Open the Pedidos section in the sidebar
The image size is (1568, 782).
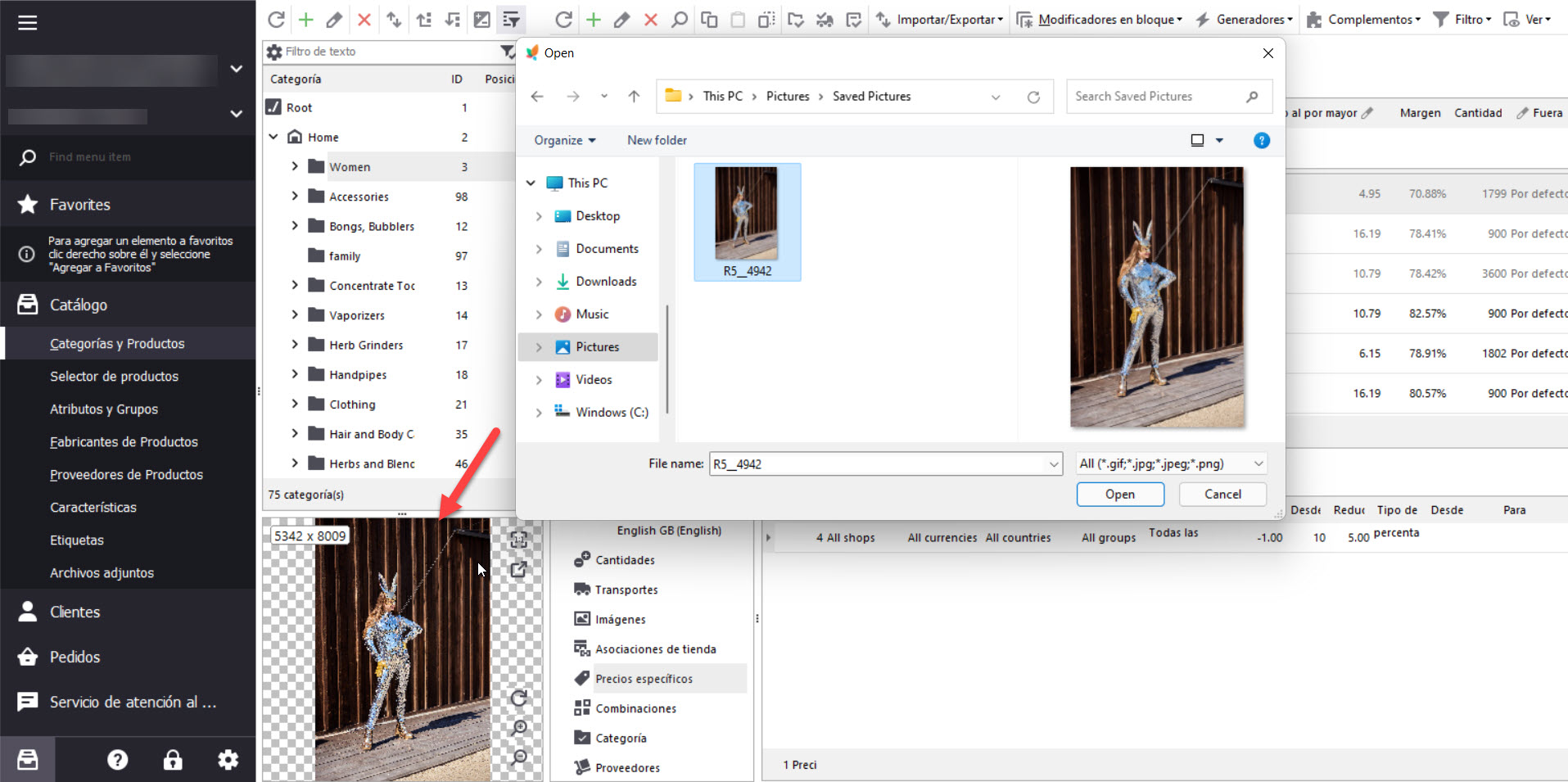(x=75, y=658)
